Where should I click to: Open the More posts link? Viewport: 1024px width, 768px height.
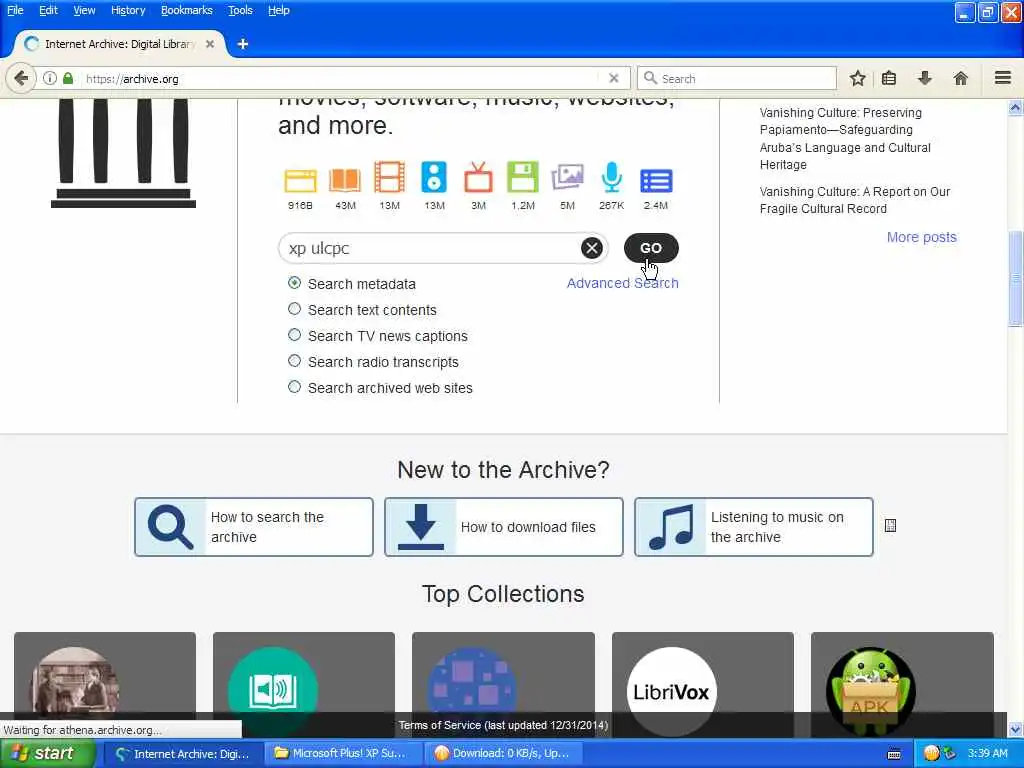(921, 237)
